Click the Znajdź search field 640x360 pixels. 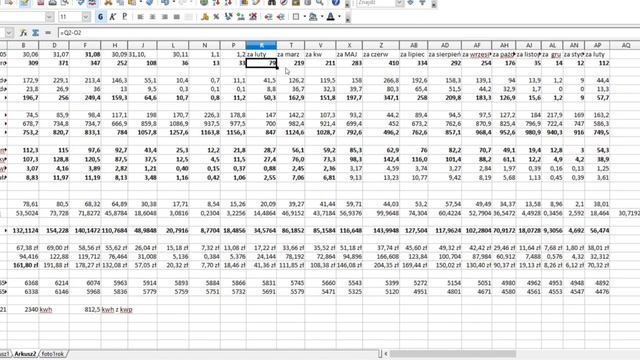pos(376,3)
